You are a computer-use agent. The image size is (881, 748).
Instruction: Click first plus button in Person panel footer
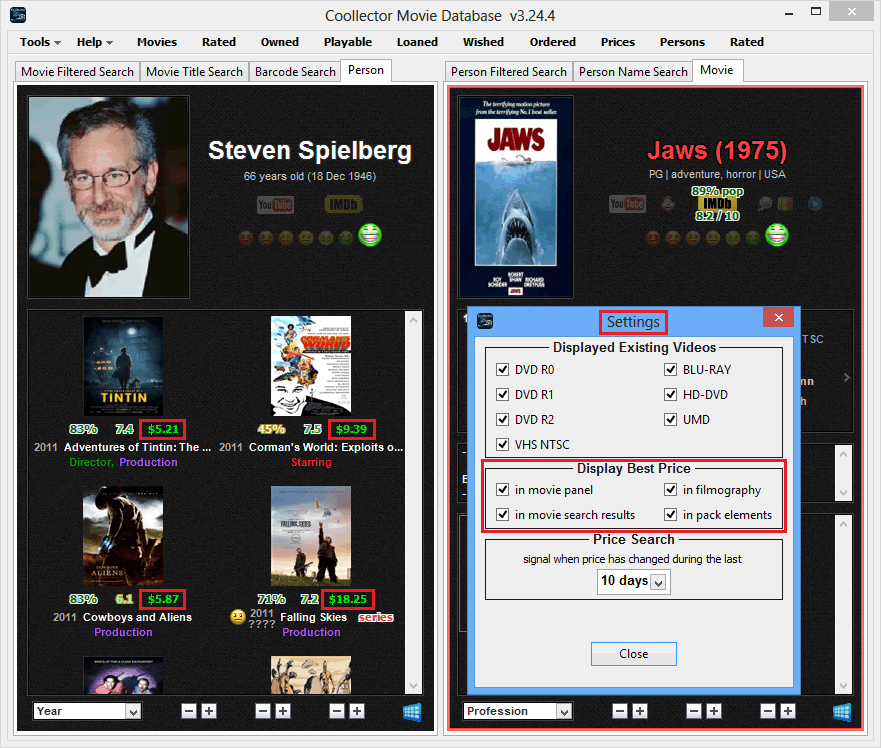point(209,711)
